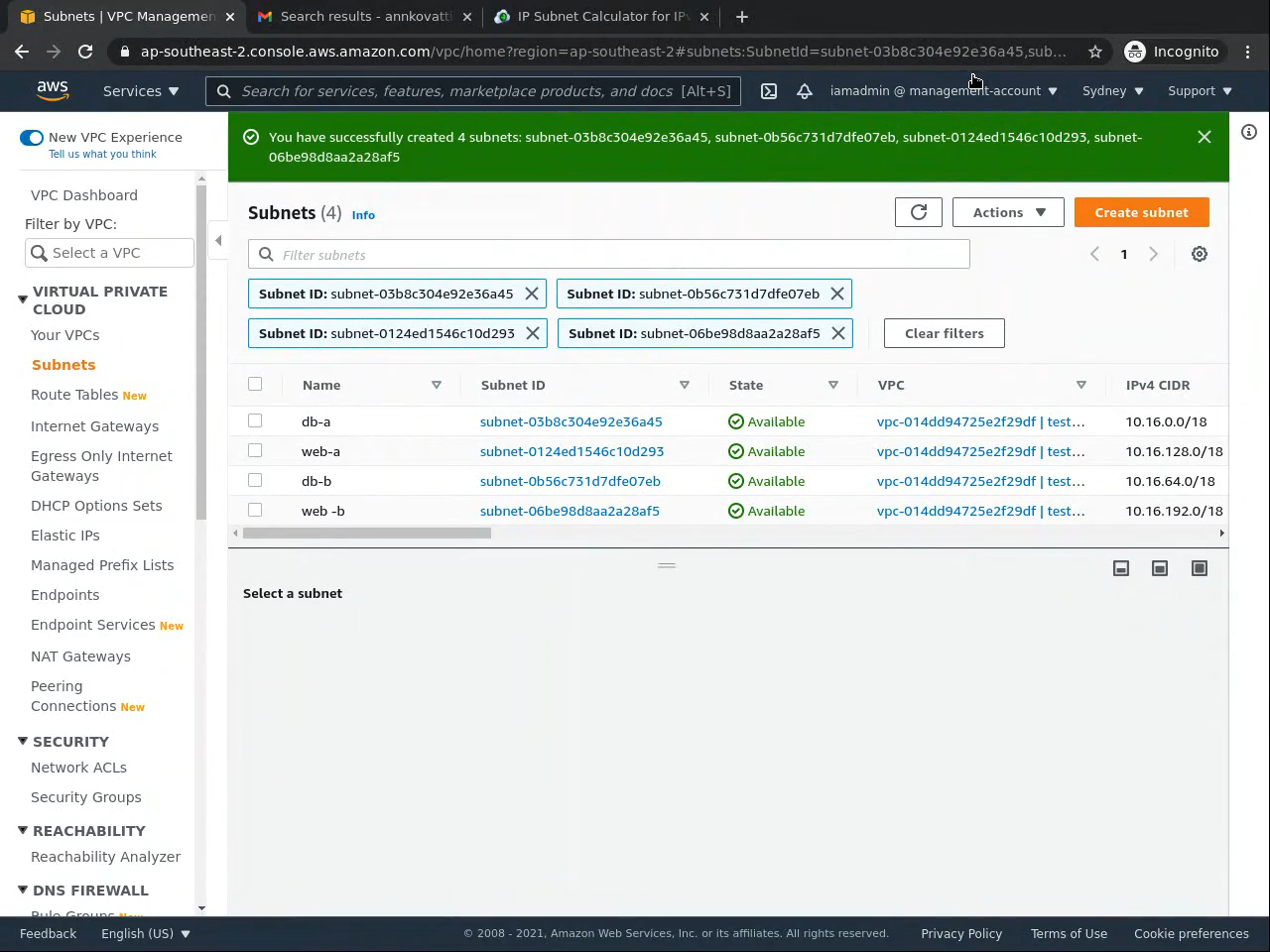Click the AWS services search bar
The image size is (1270, 952).
point(473,91)
